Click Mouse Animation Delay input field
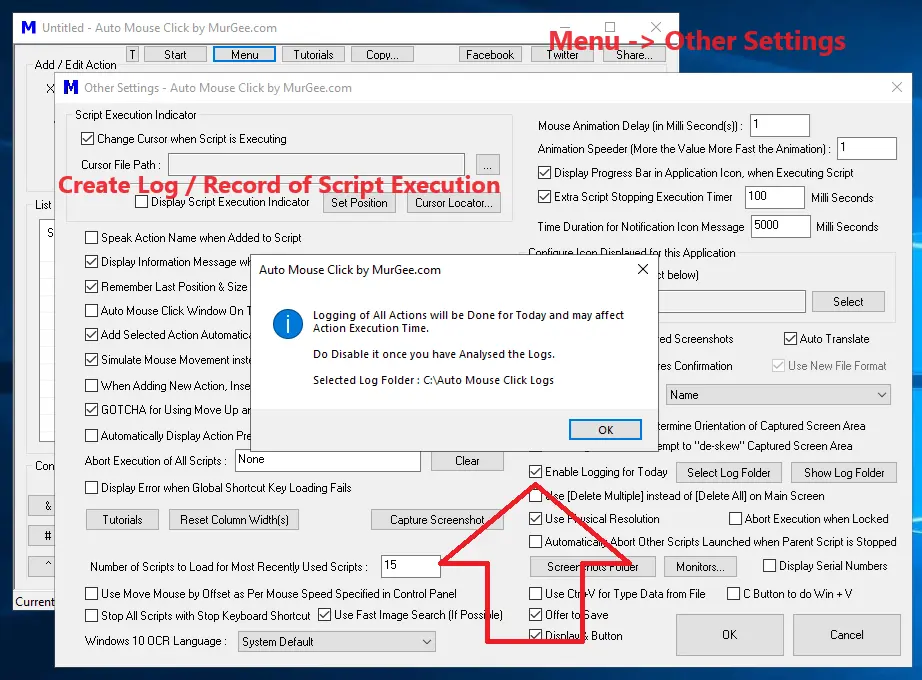The image size is (922, 680). tap(780, 125)
